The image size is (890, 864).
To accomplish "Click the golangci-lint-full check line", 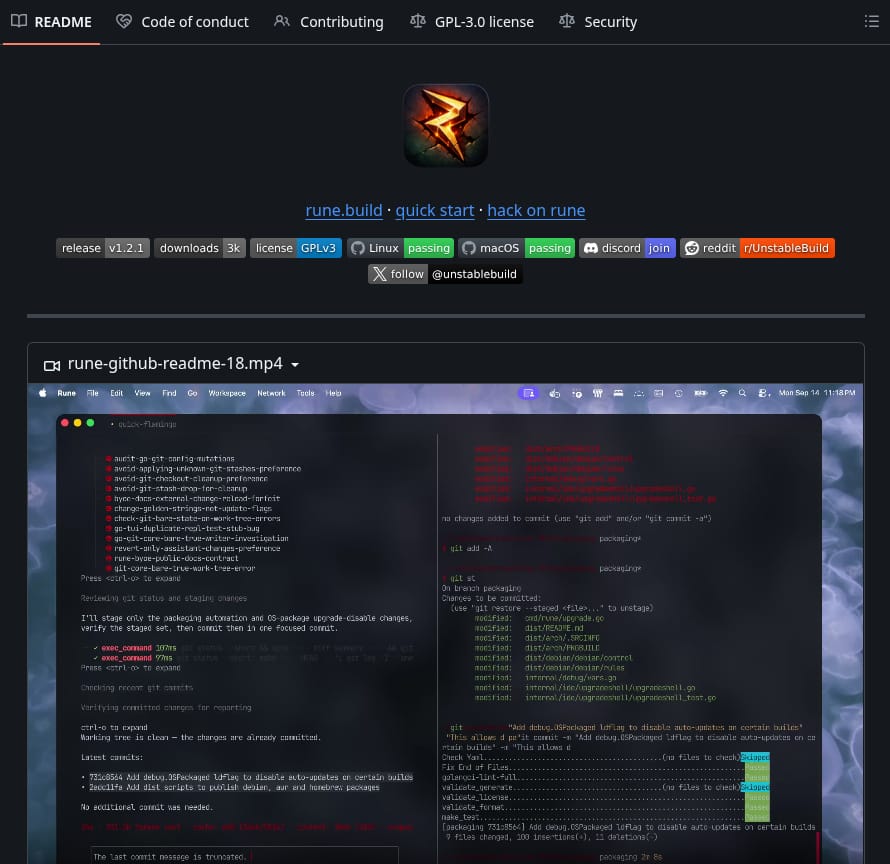I will (x=605, y=777).
